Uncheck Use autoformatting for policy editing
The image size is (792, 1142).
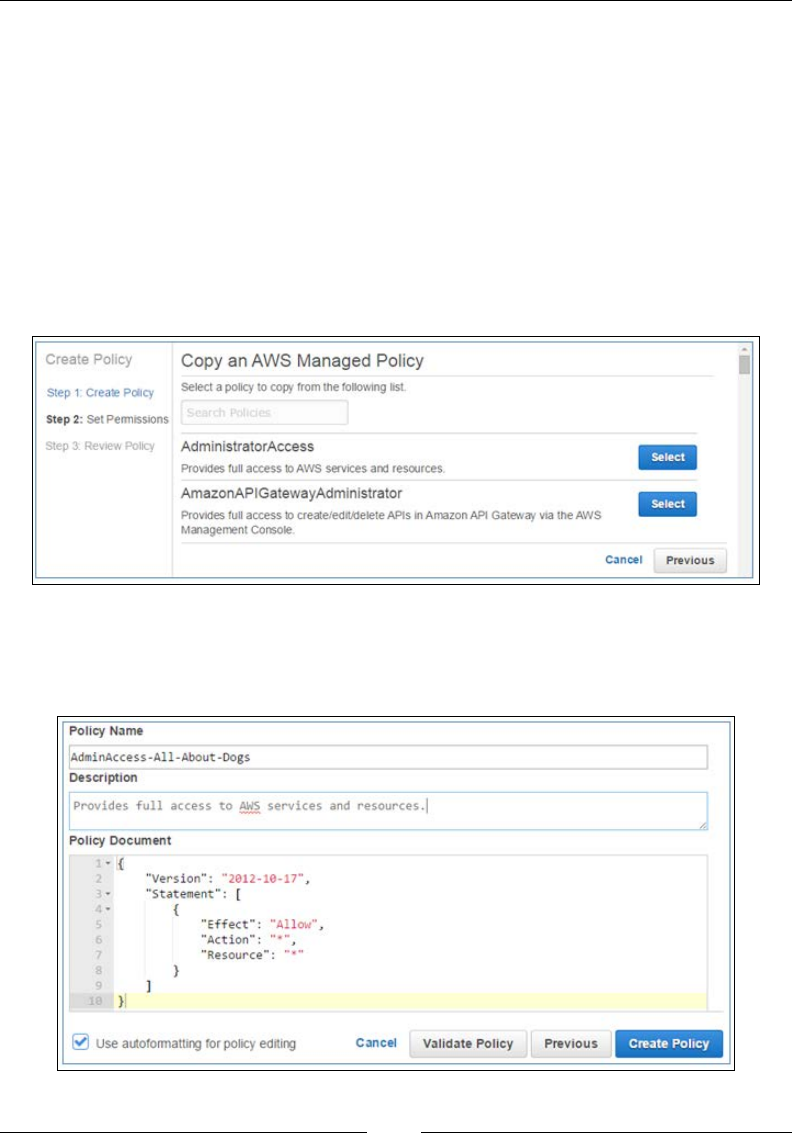point(81,1043)
